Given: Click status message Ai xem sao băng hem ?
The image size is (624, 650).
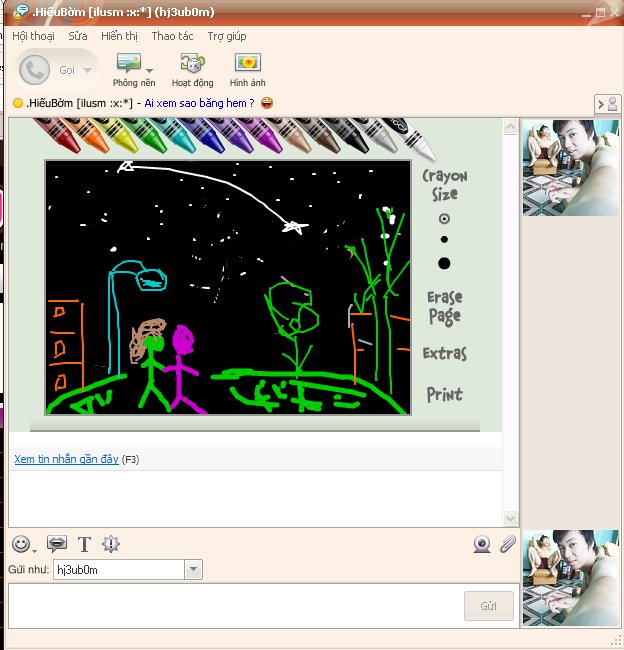Looking at the screenshot, I should [x=199, y=103].
